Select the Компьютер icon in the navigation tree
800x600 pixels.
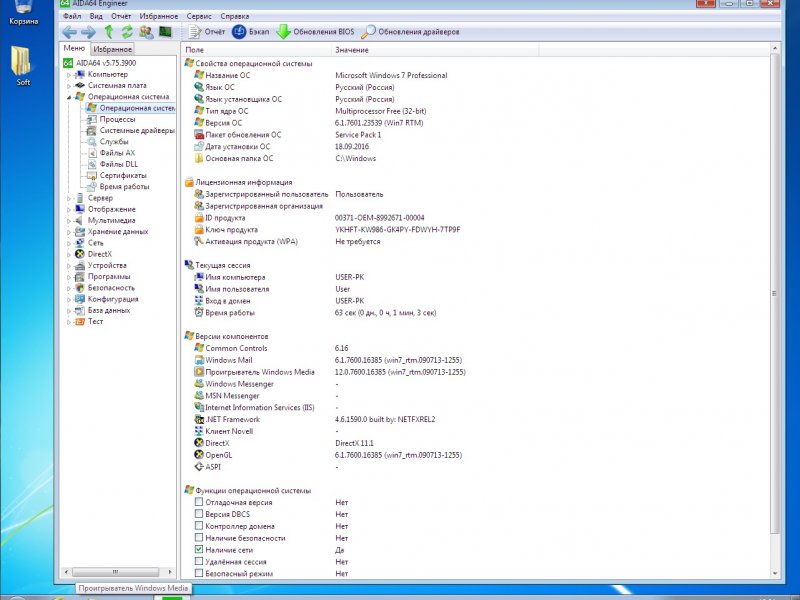pos(80,74)
